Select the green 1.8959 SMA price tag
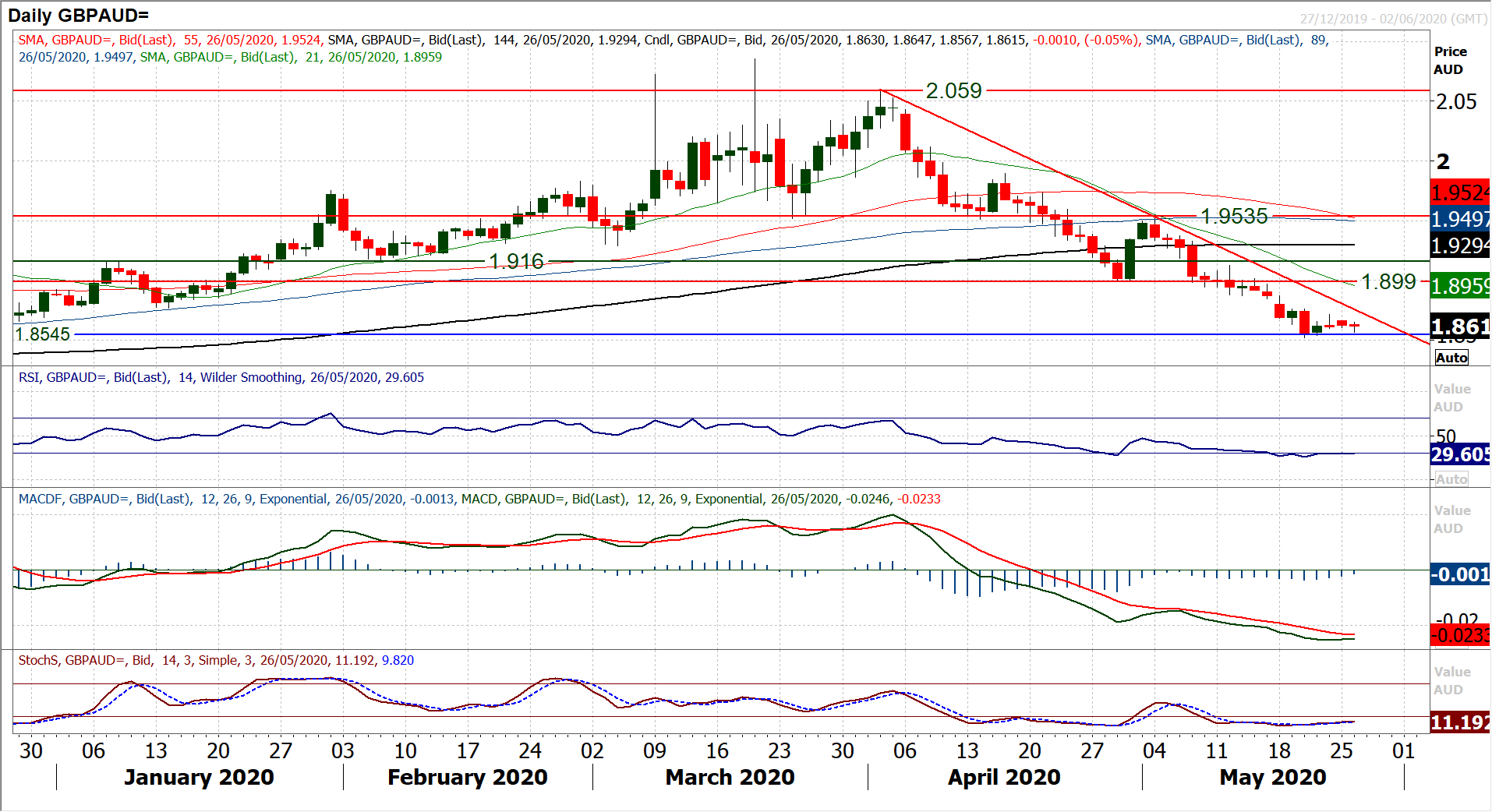The width and height of the screenshot is (1492, 812). click(x=1460, y=286)
